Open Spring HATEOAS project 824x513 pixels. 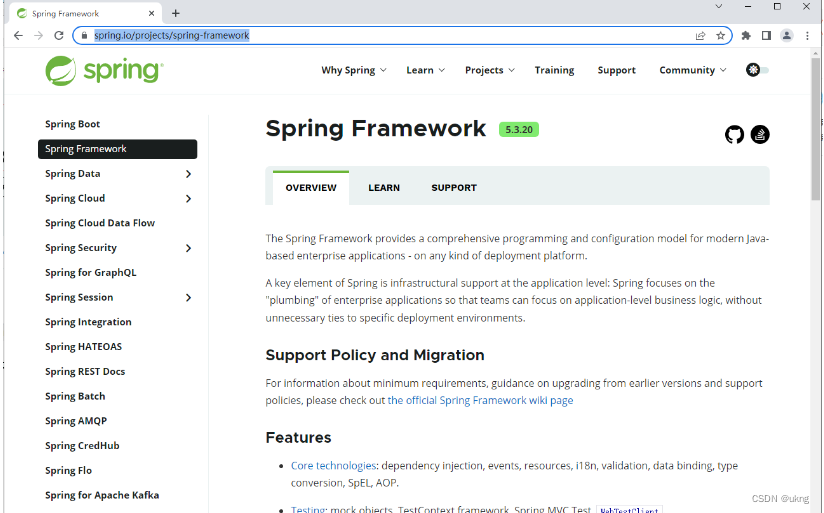pos(83,346)
